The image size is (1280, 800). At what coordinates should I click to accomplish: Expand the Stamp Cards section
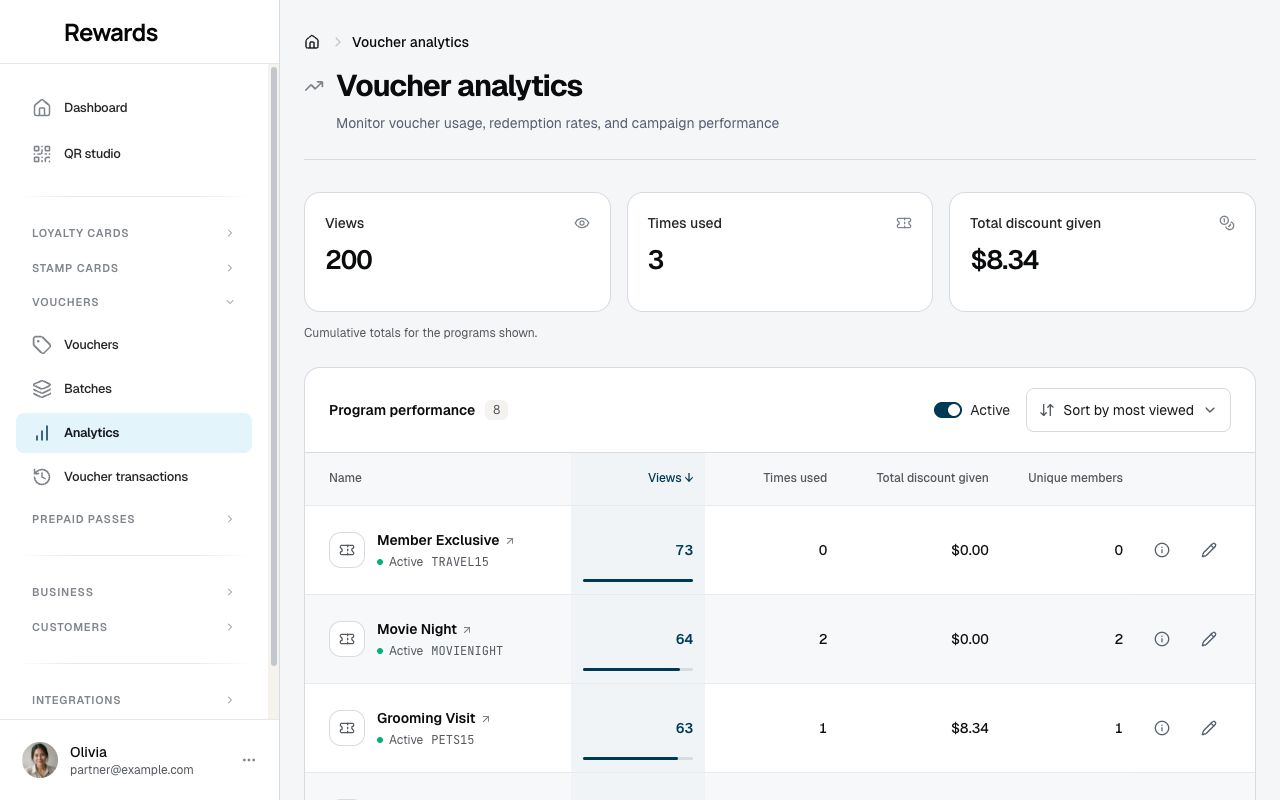pyautogui.click(x=134, y=268)
